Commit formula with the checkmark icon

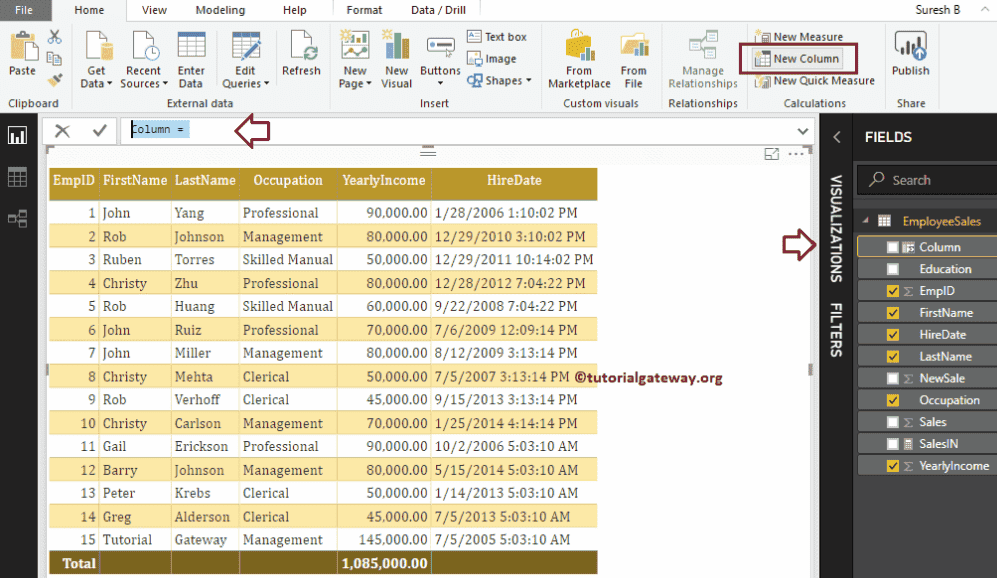click(99, 131)
